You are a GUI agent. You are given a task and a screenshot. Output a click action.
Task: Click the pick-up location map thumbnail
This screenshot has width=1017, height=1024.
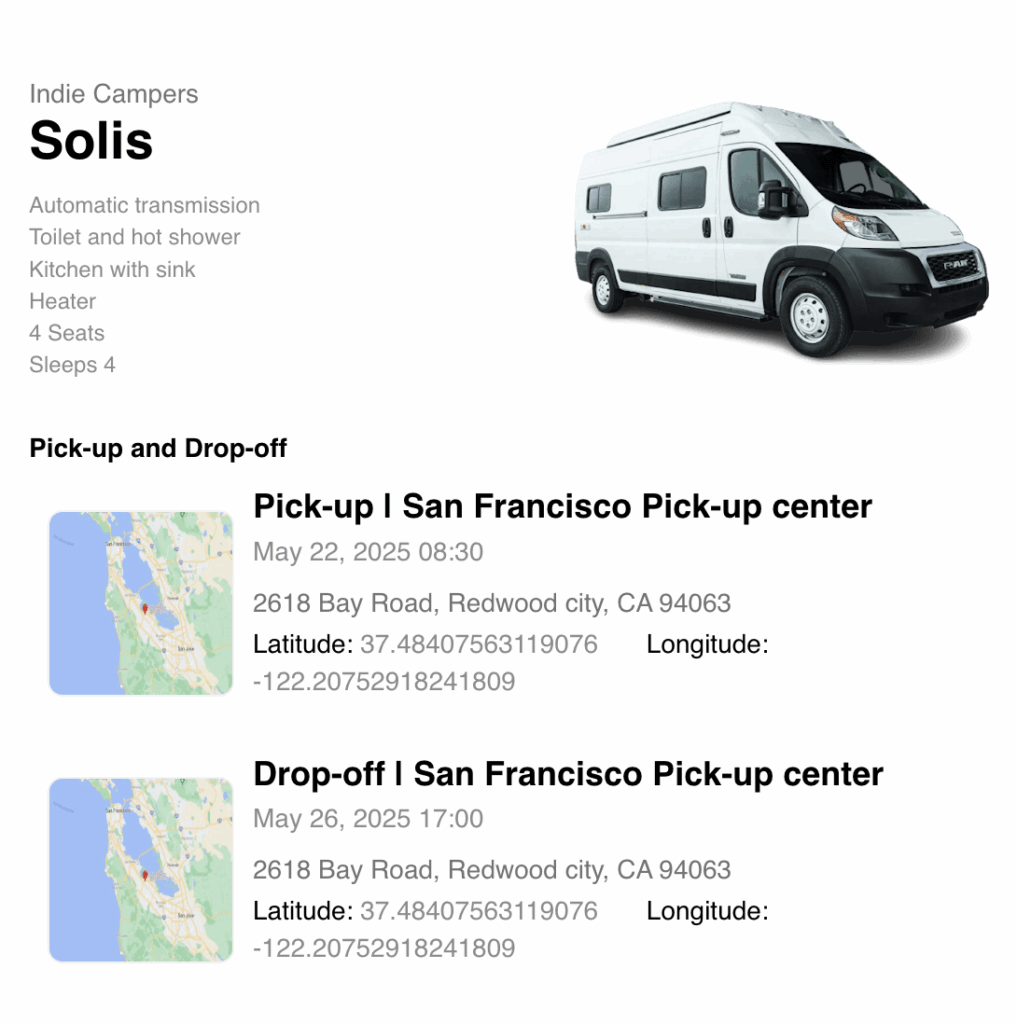(x=141, y=603)
